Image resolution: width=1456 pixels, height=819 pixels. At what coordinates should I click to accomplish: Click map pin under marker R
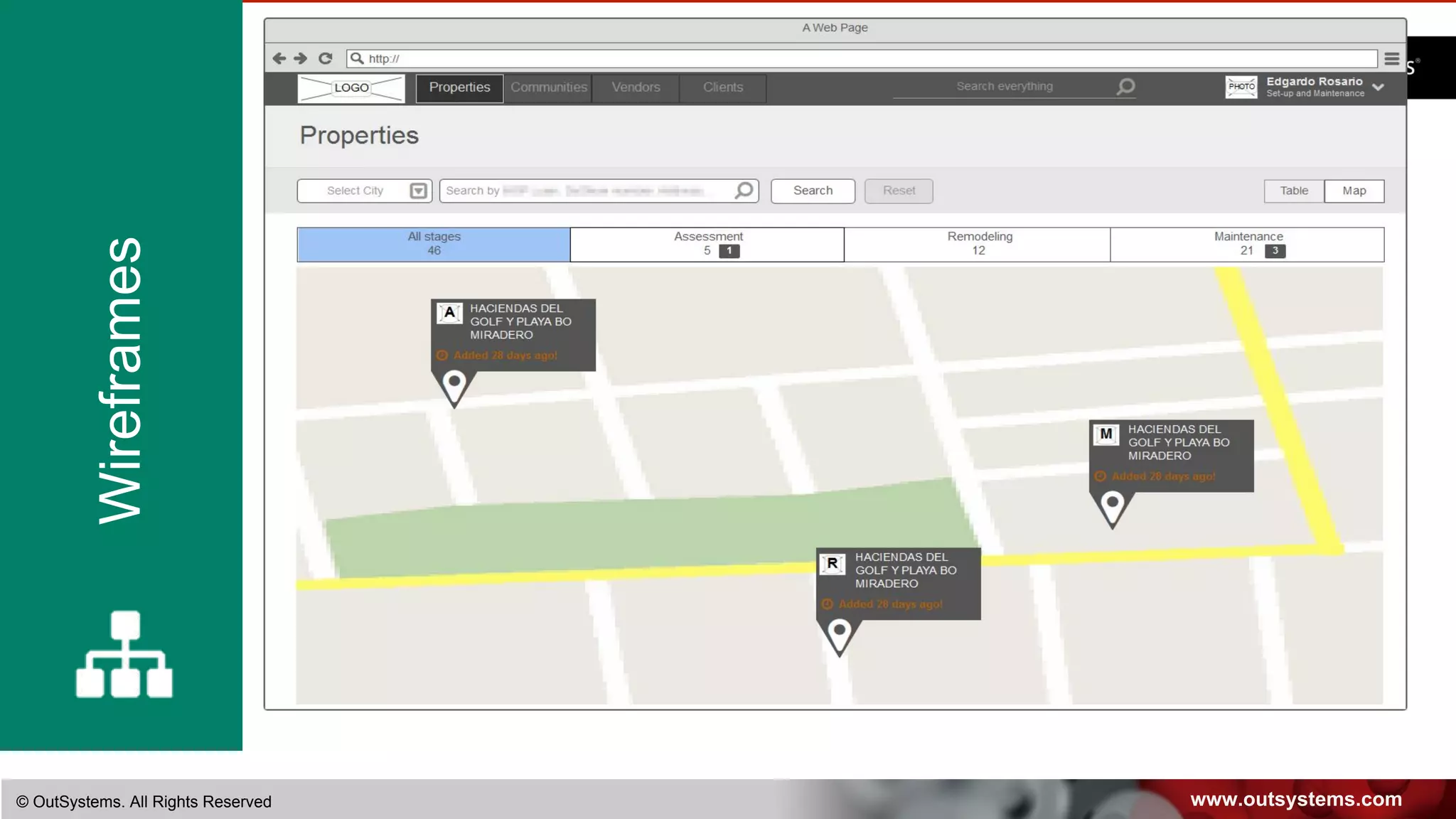click(x=839, y=633)
